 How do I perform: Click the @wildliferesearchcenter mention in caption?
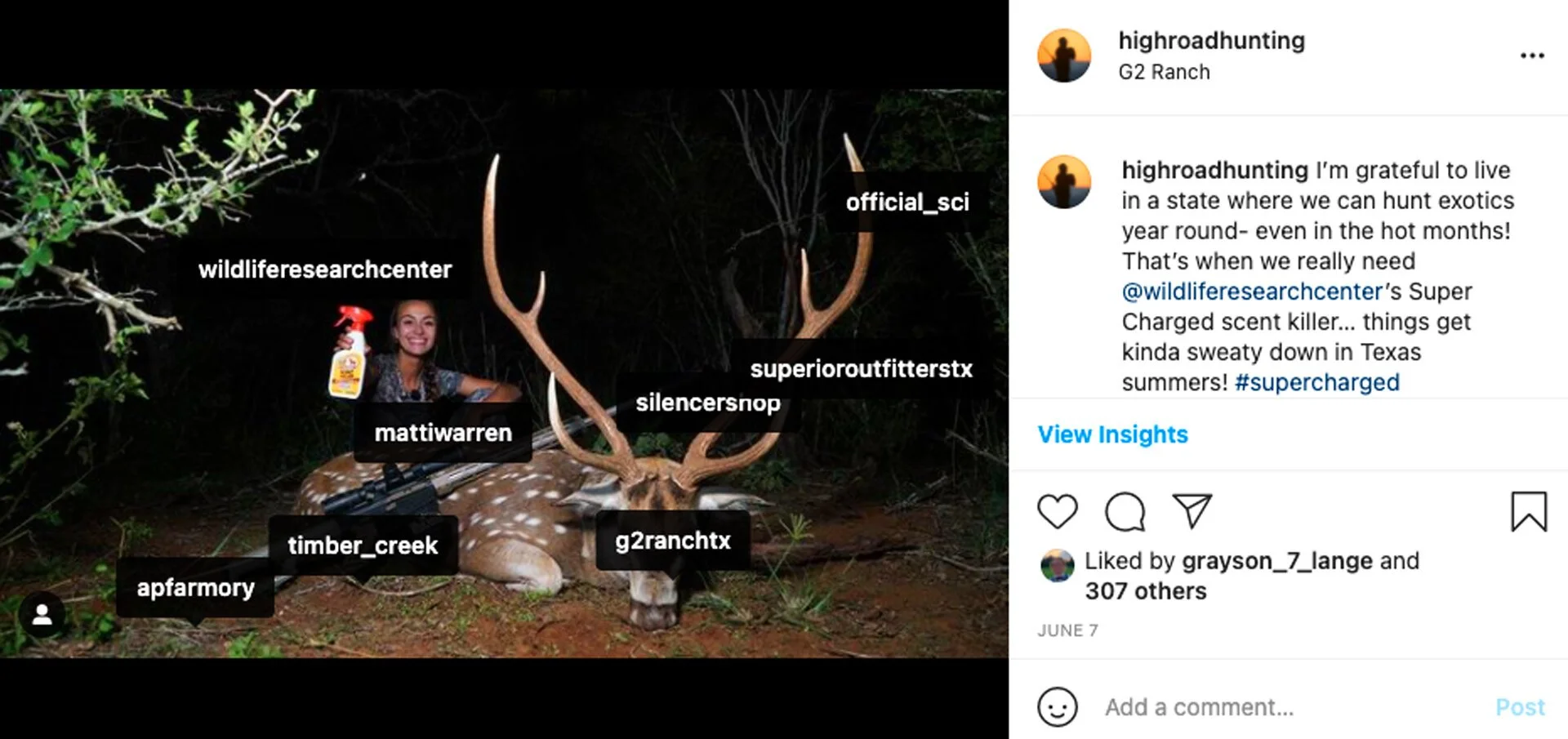pyautogui.click(x=1252, y=292)
